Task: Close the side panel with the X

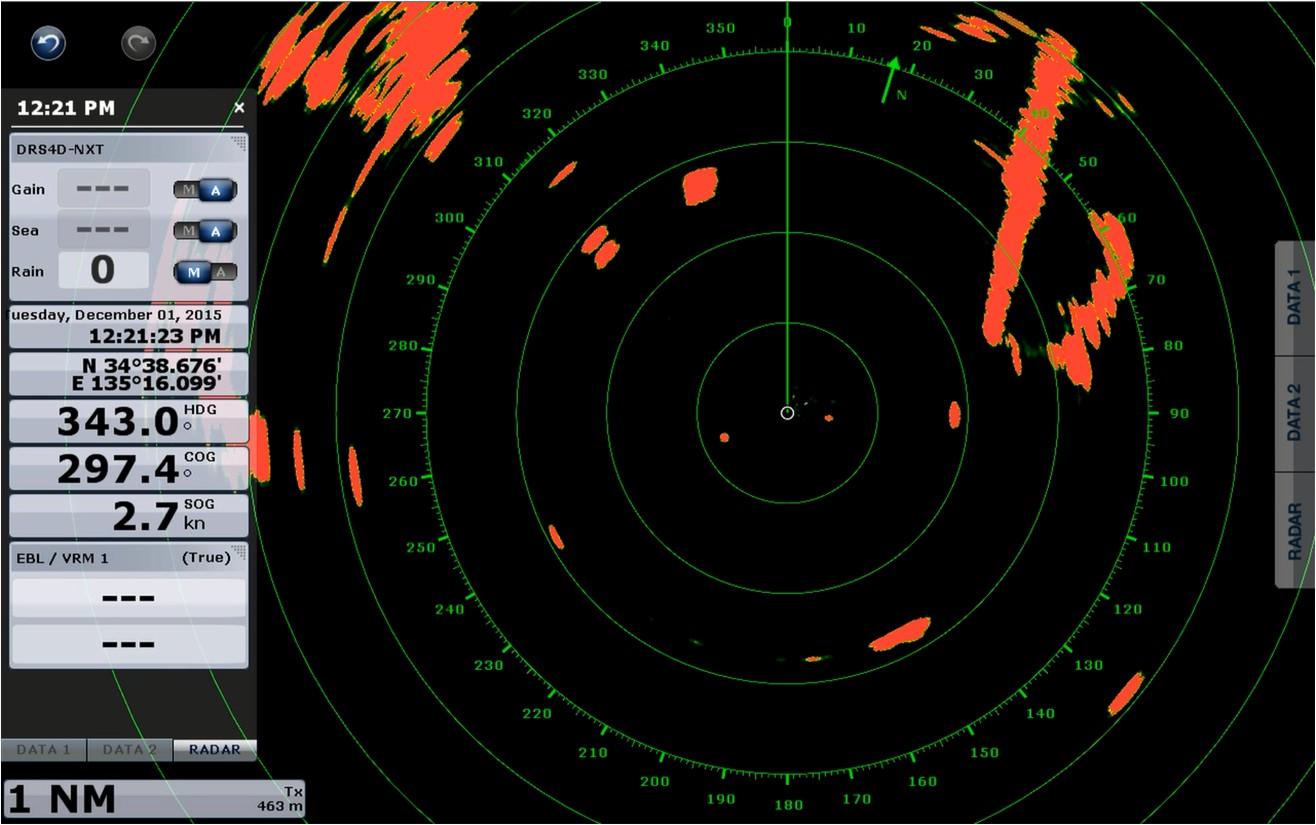Action: point(239,107)
